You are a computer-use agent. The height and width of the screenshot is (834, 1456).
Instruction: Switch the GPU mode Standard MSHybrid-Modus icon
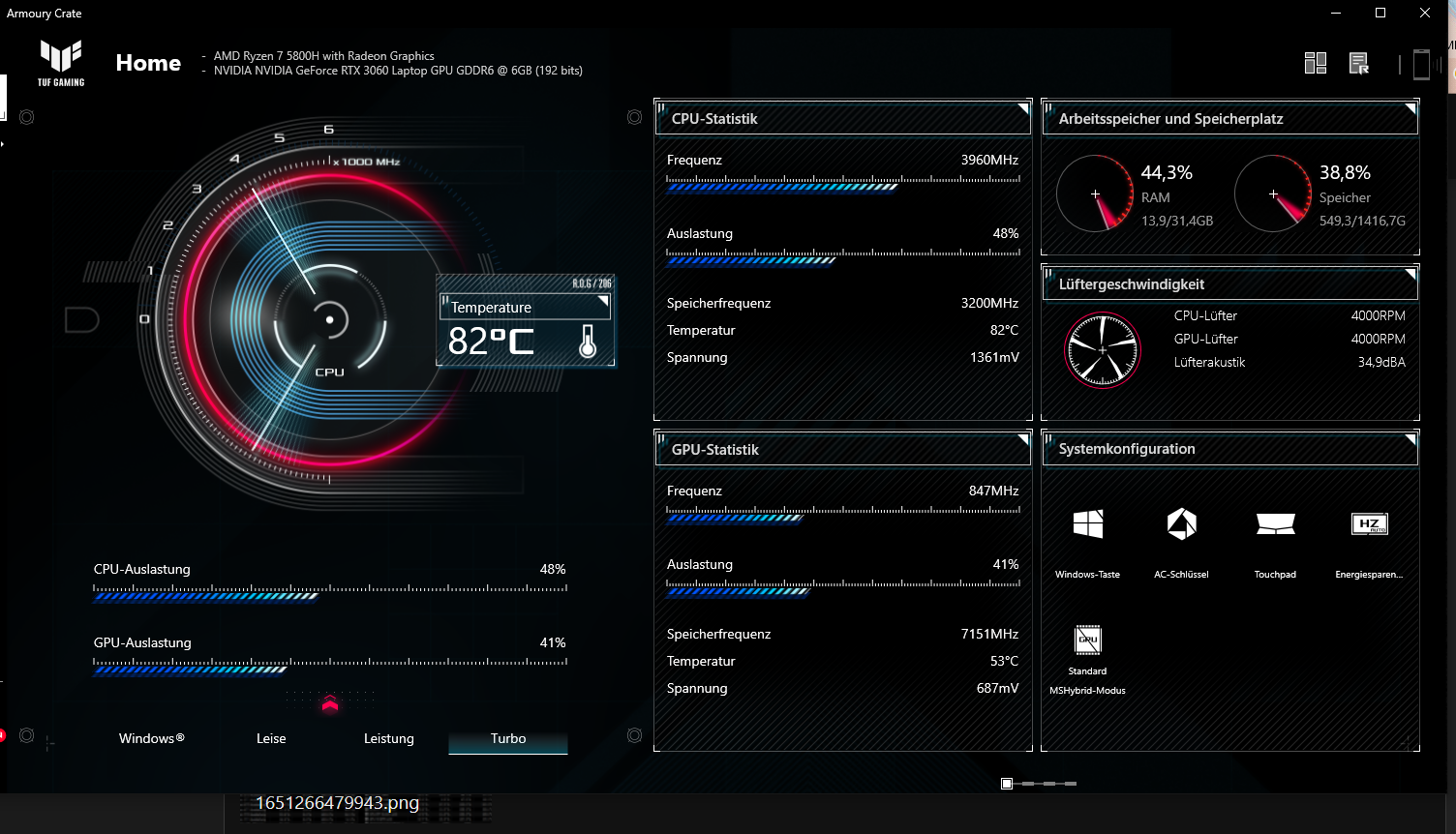[x=1088, y=640]
